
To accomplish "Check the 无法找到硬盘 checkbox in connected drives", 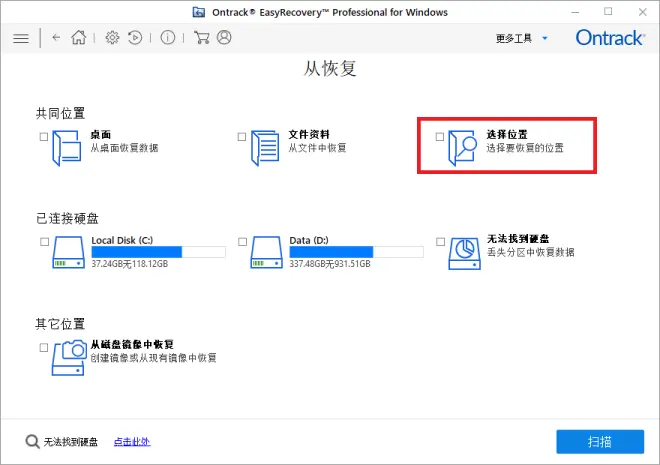I will [440, 242].
